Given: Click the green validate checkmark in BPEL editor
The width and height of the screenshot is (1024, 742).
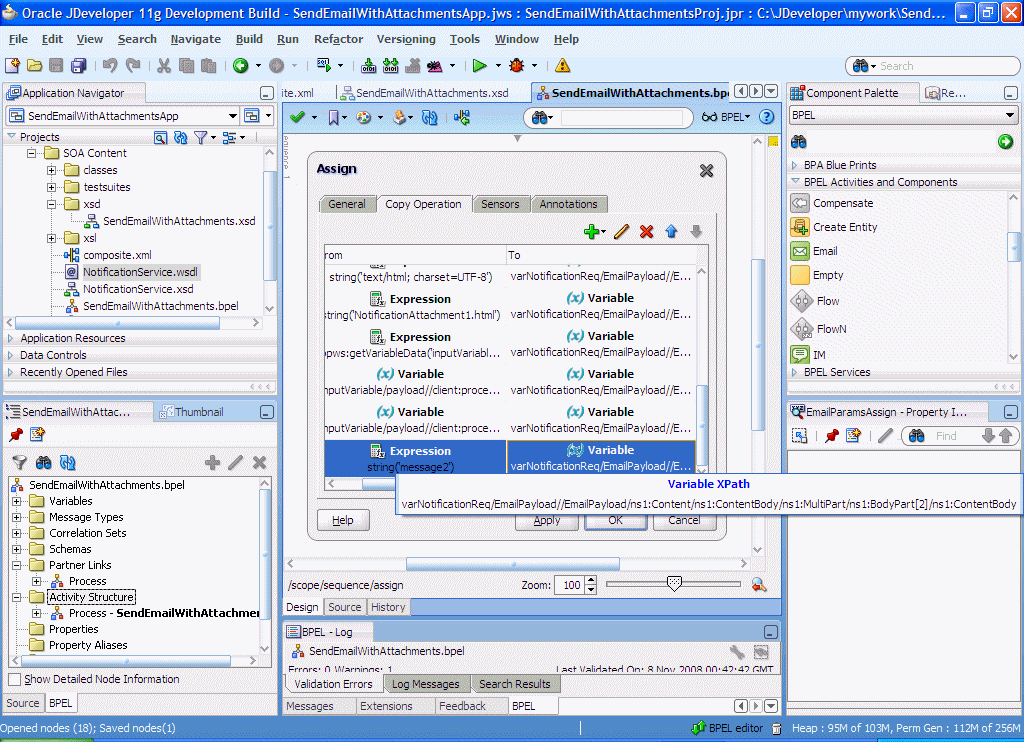Looking at the screenshot, I should 297,117.
